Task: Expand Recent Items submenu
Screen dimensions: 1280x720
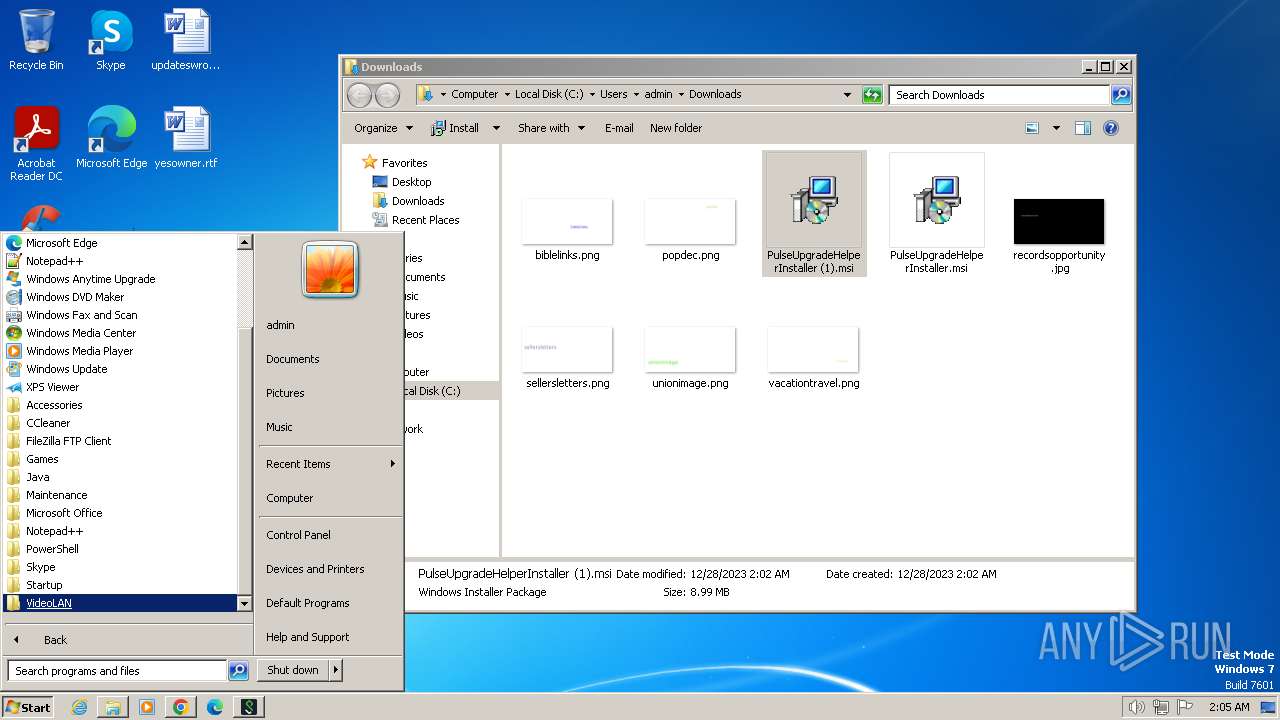Action: (x=330, y=464)
